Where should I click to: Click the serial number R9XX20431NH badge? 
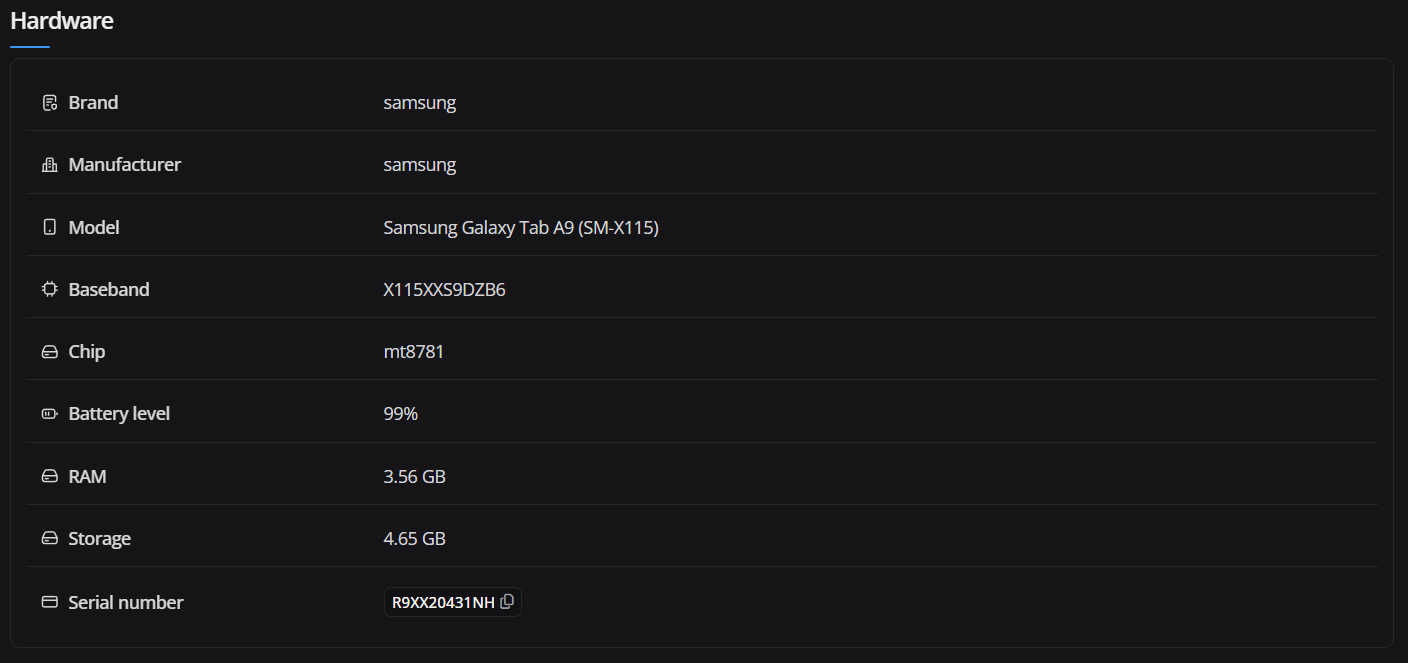[x=453, y=602]
